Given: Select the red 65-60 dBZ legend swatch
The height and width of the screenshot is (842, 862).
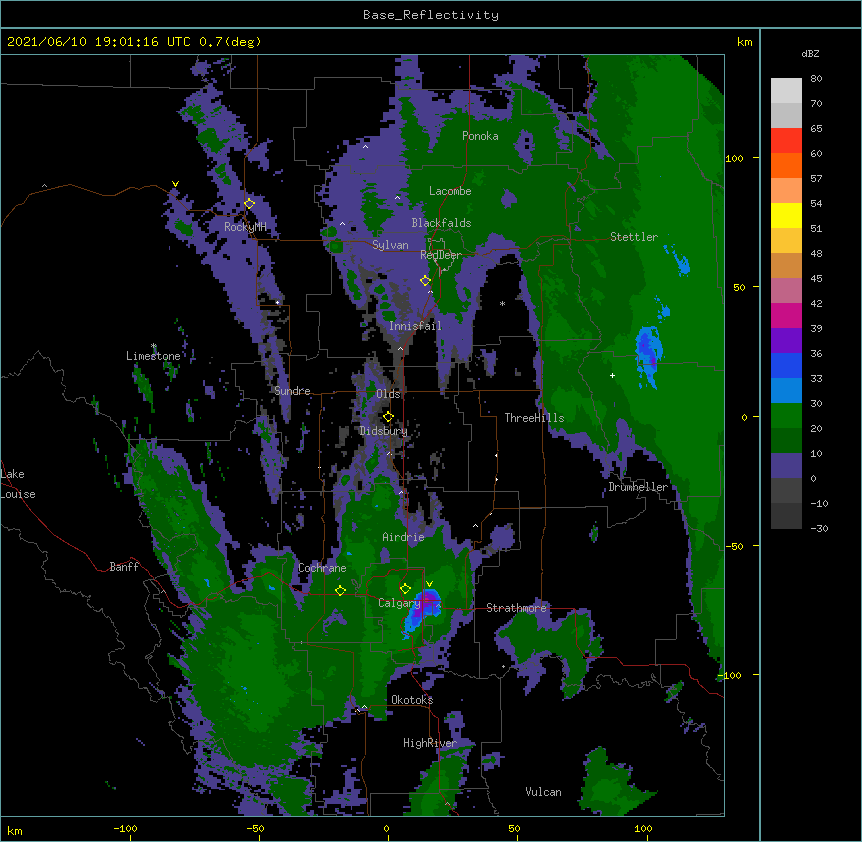Looking at the screenshot, I should coord(786,141).
